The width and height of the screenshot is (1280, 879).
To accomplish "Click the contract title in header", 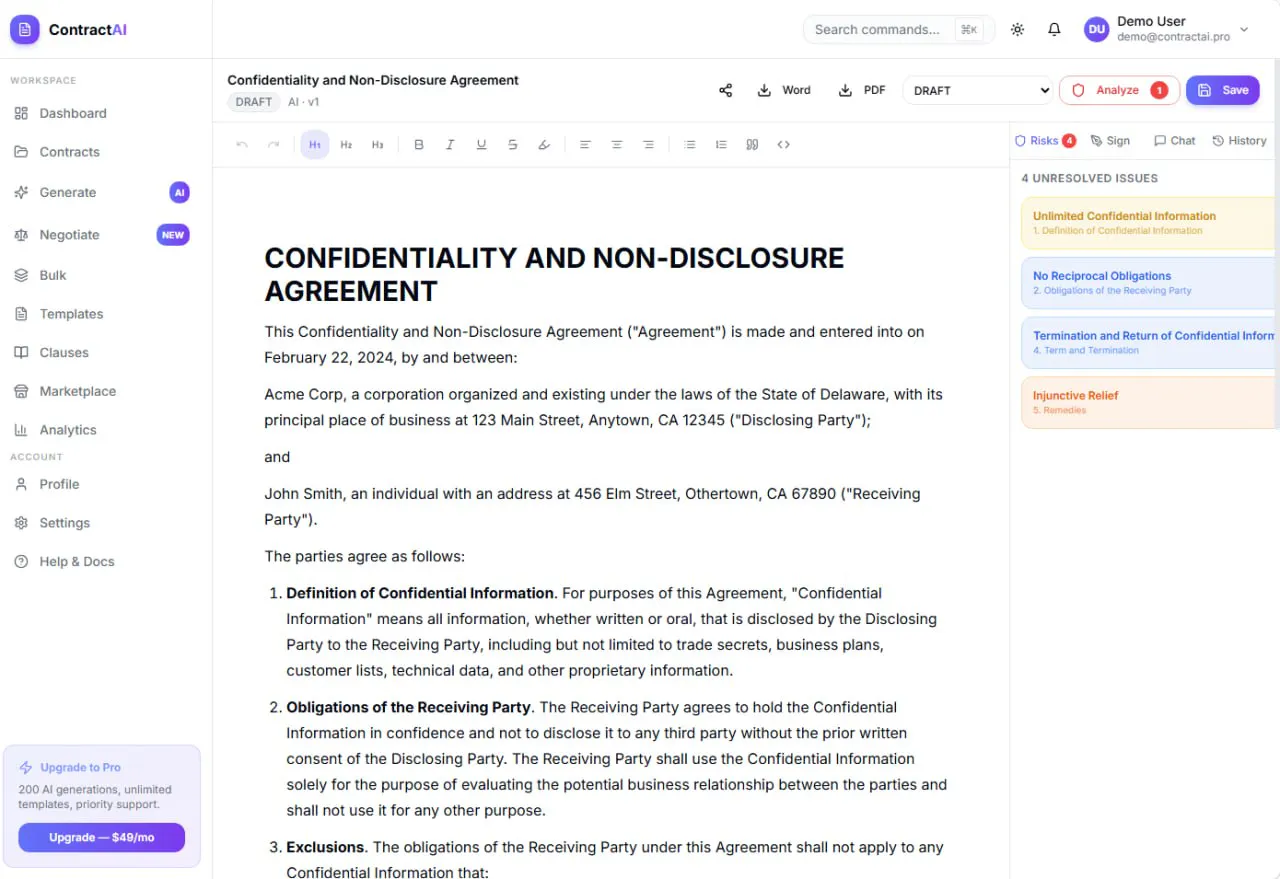I will click(x=373, y=80).
